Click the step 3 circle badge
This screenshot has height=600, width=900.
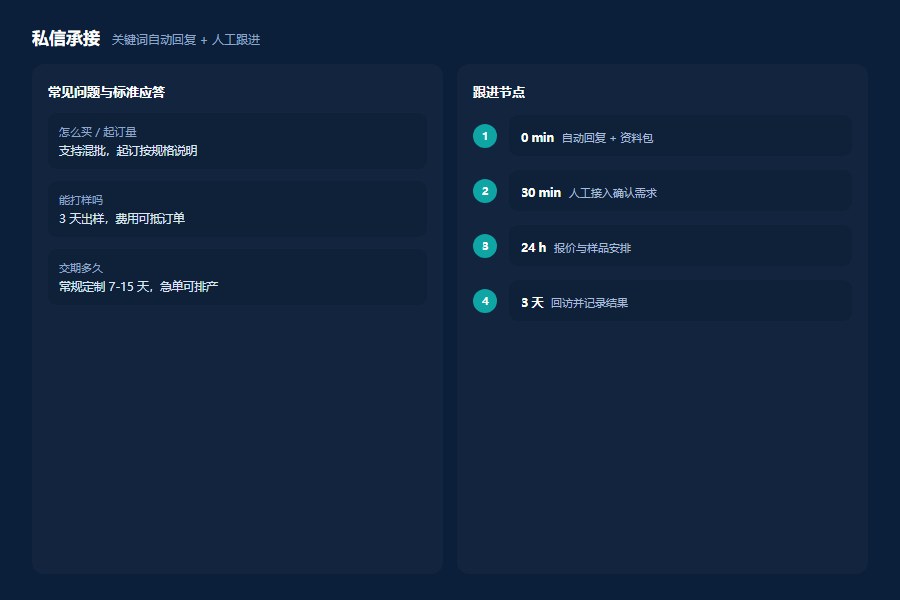485,246
